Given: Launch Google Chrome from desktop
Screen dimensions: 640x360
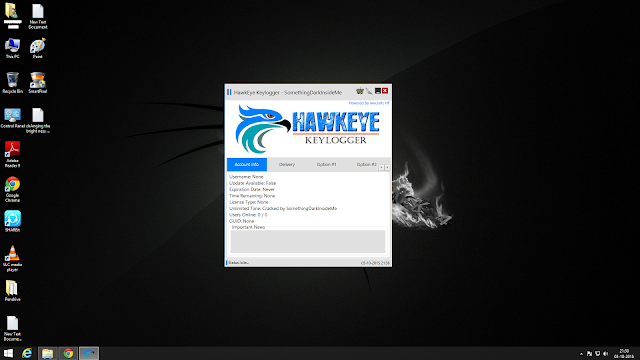Looking at the screenshot, I should pyautogui.click(x=12, y=189).
